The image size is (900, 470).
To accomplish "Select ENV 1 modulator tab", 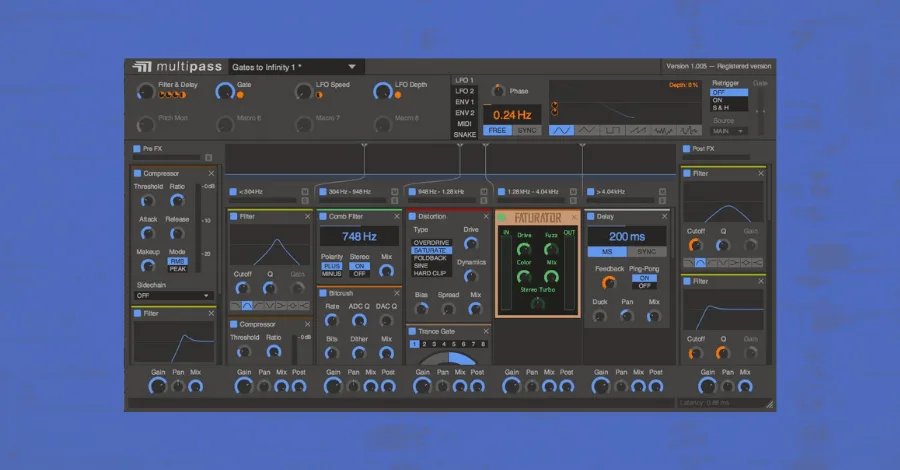I will click(x=464, y=102).
